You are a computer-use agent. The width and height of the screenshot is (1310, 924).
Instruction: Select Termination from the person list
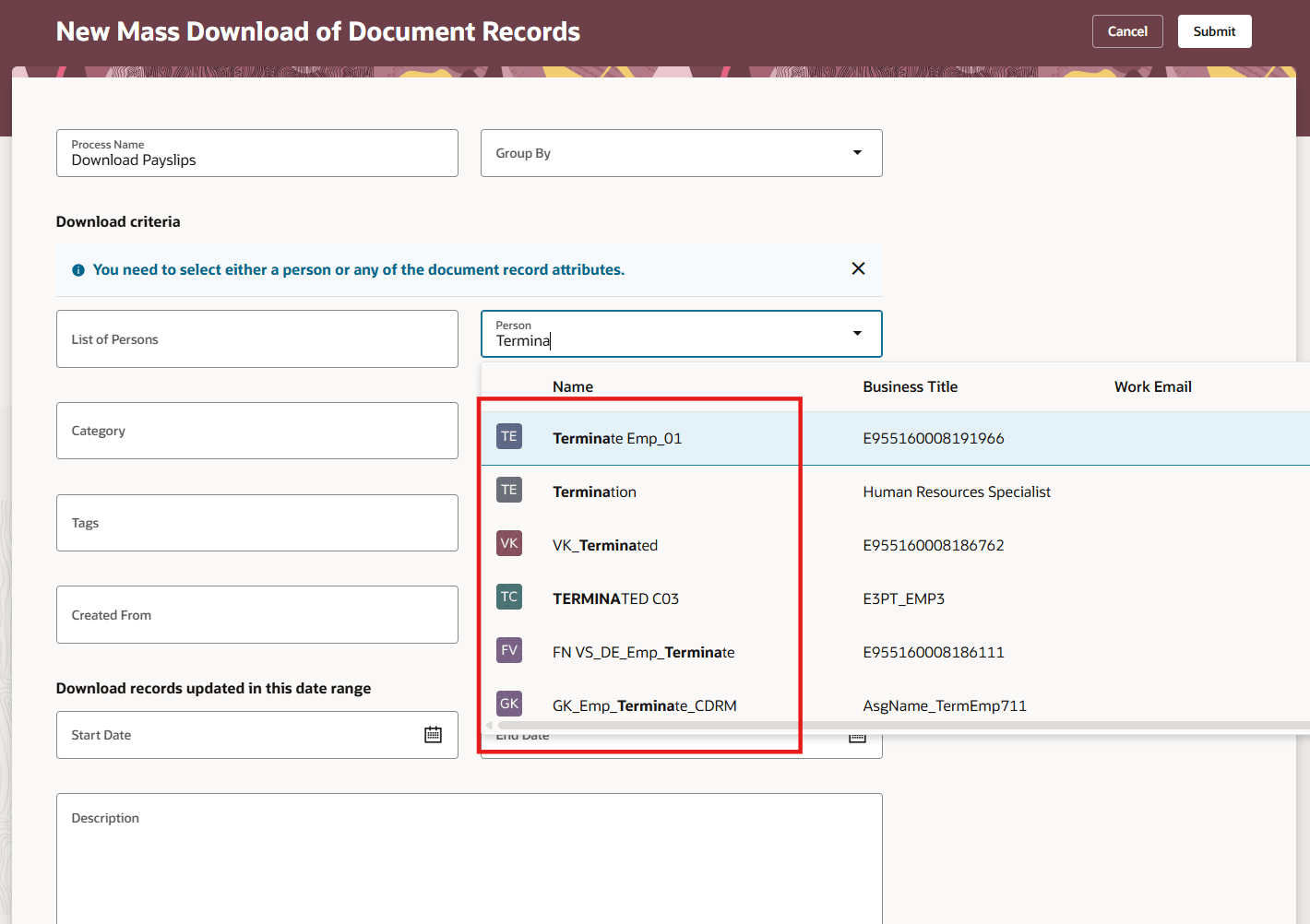pos(594,492)
